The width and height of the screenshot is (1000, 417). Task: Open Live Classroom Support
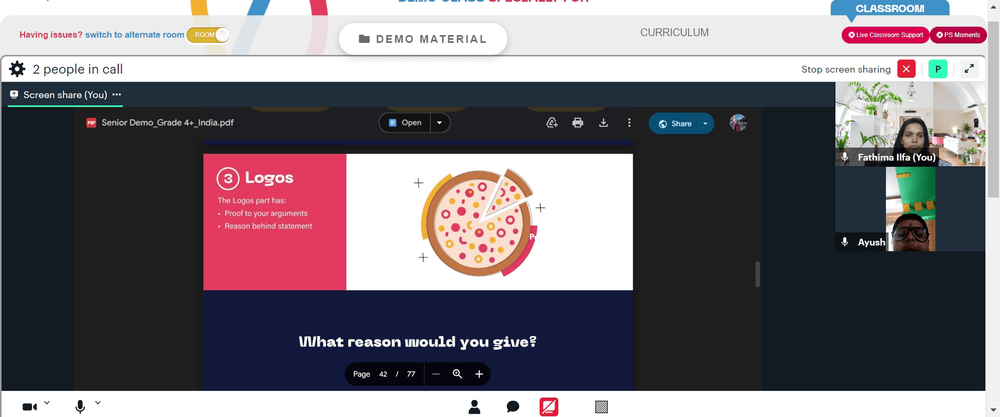885,35
